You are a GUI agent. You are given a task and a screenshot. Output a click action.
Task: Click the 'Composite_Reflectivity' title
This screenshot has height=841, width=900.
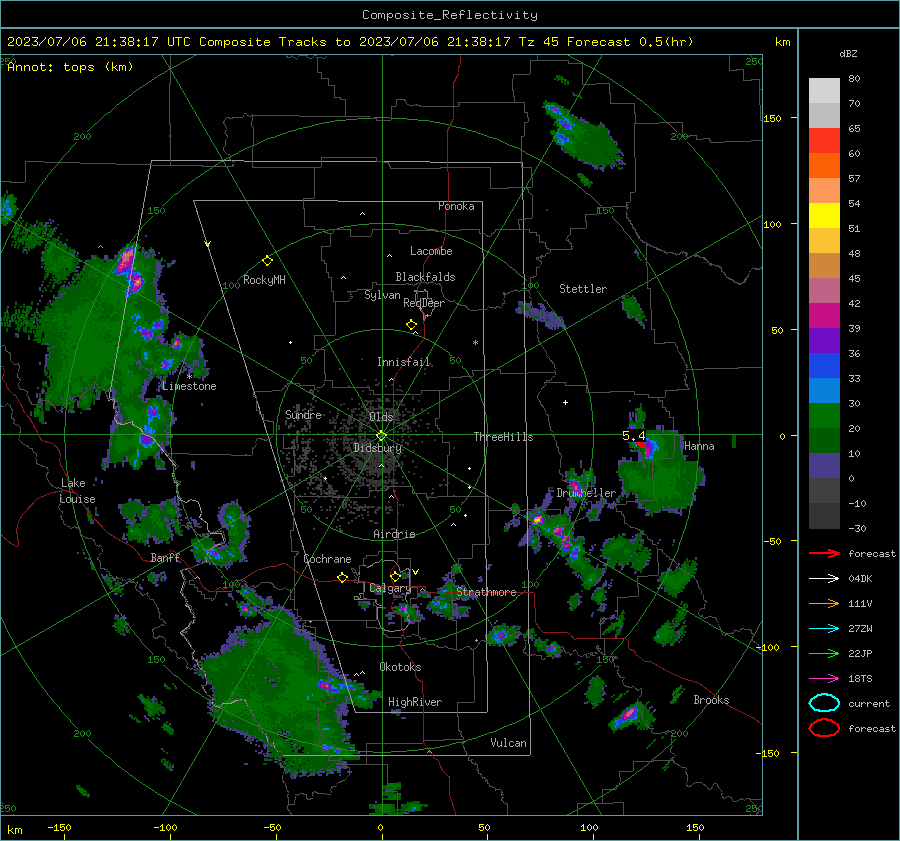coord(450,15)
